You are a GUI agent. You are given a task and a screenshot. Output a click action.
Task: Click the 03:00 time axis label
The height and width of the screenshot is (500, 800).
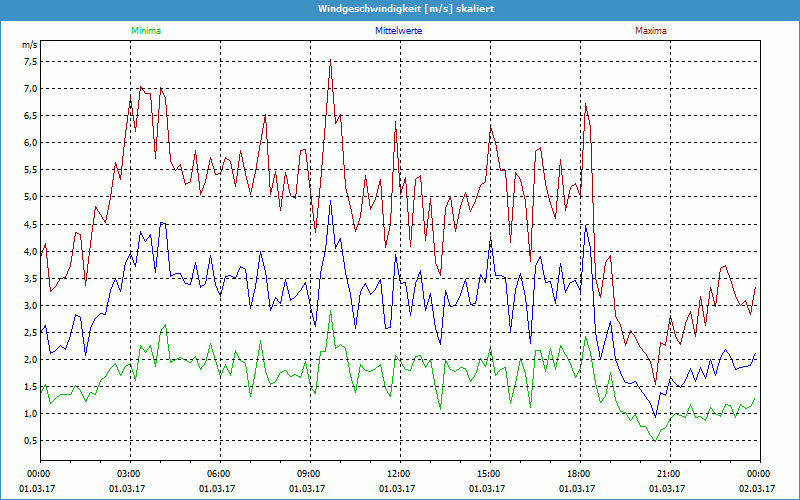tap(131, 473)
